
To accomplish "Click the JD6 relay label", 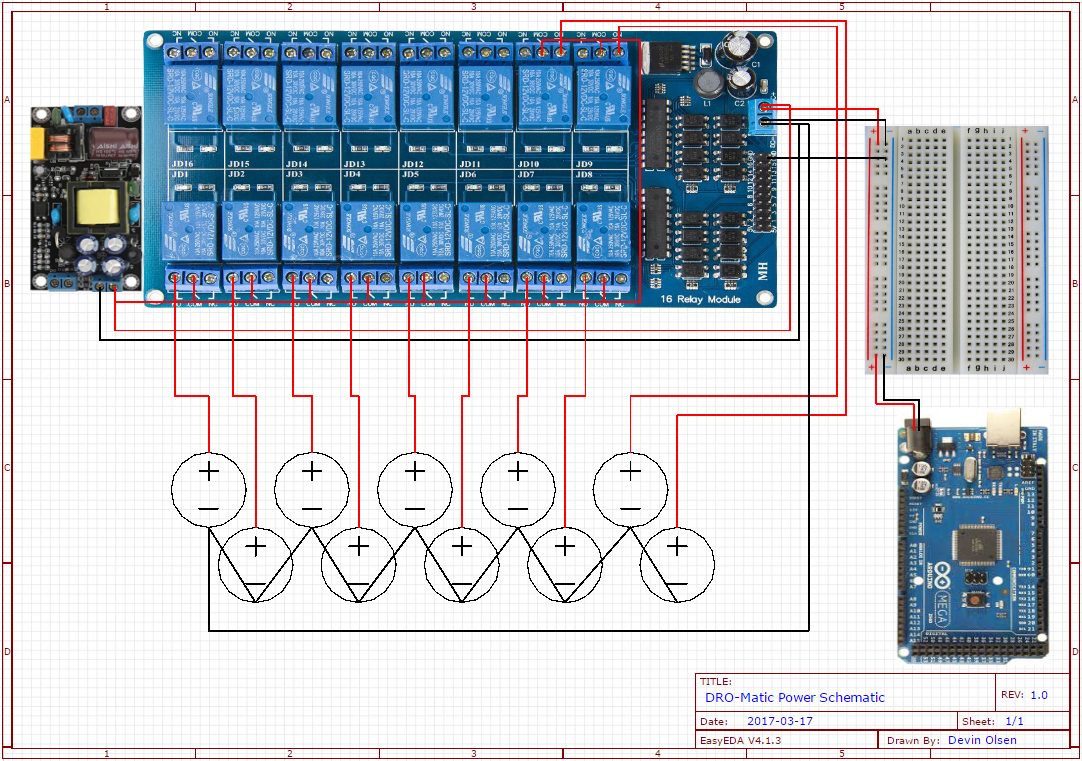I will [467, 175].
